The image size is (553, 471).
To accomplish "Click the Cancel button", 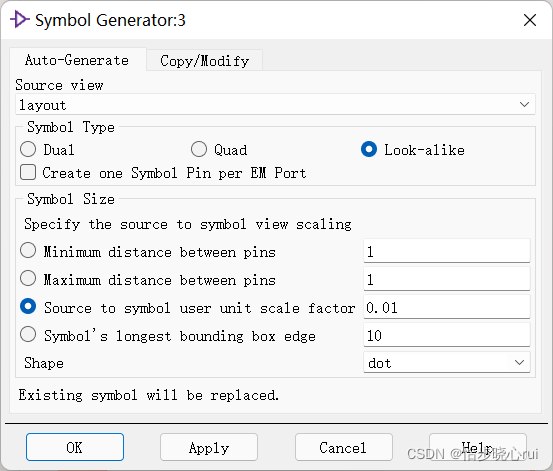I will 344,447.
